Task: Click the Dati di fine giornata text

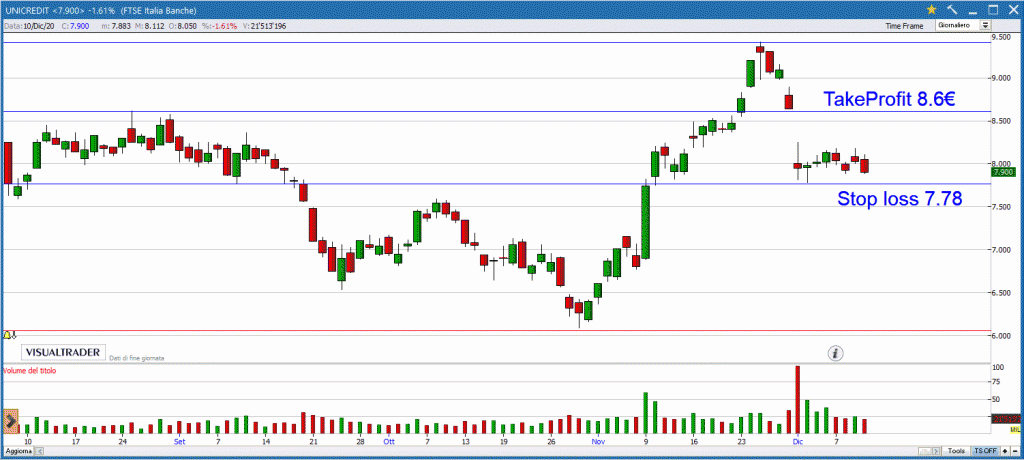Action: tap(136, 358)
